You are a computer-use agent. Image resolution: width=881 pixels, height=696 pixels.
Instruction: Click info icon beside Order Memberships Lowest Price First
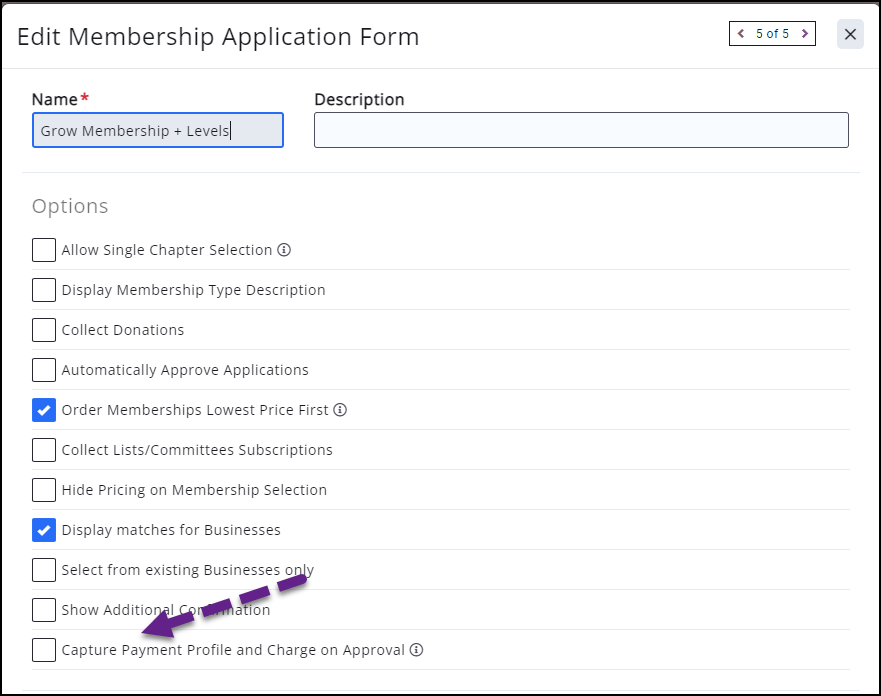340,410
